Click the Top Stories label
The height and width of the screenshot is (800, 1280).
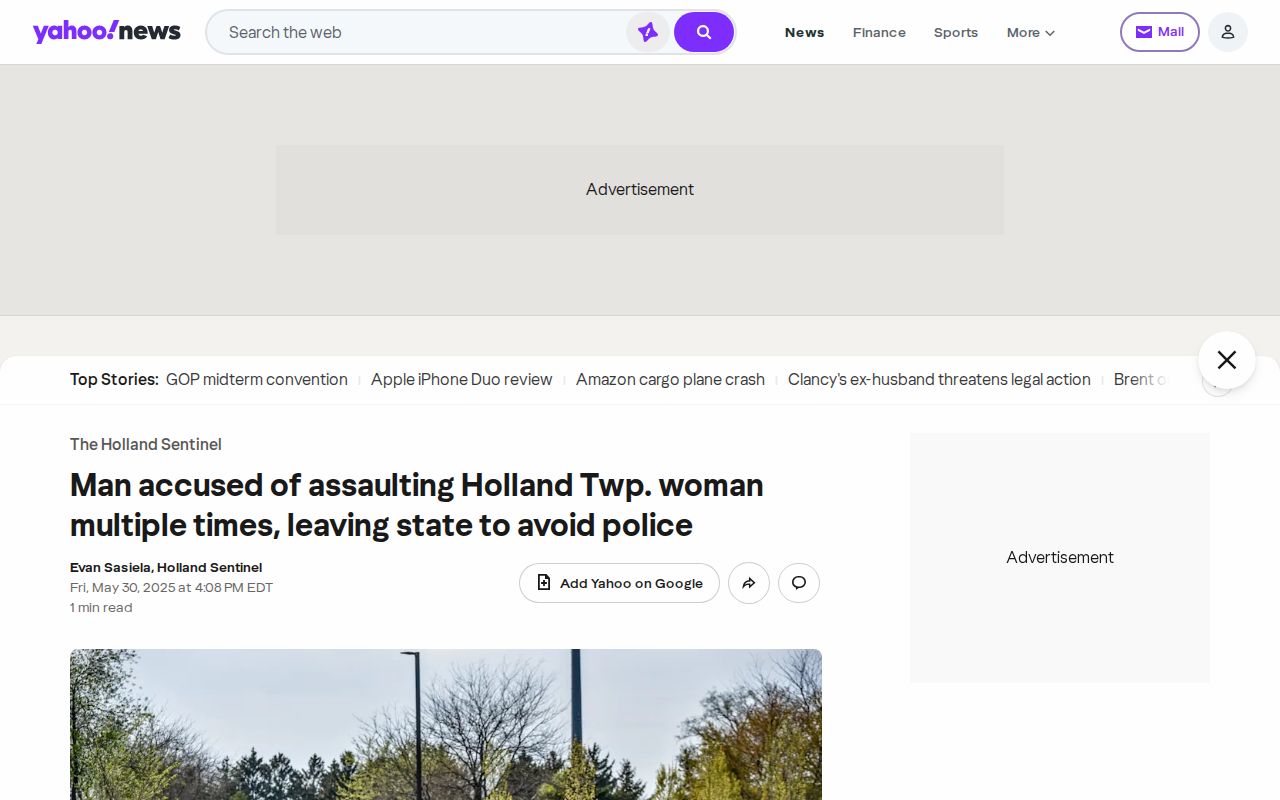[x=114, y=380]
